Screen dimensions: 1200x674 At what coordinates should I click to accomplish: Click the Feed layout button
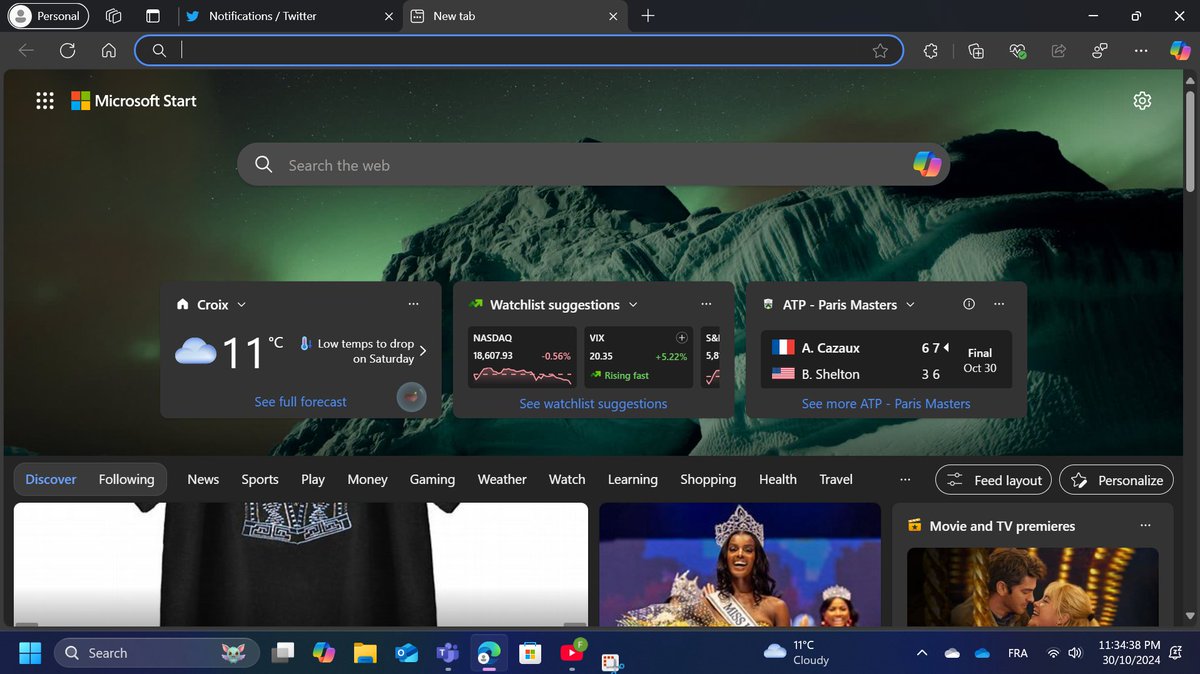994,480
